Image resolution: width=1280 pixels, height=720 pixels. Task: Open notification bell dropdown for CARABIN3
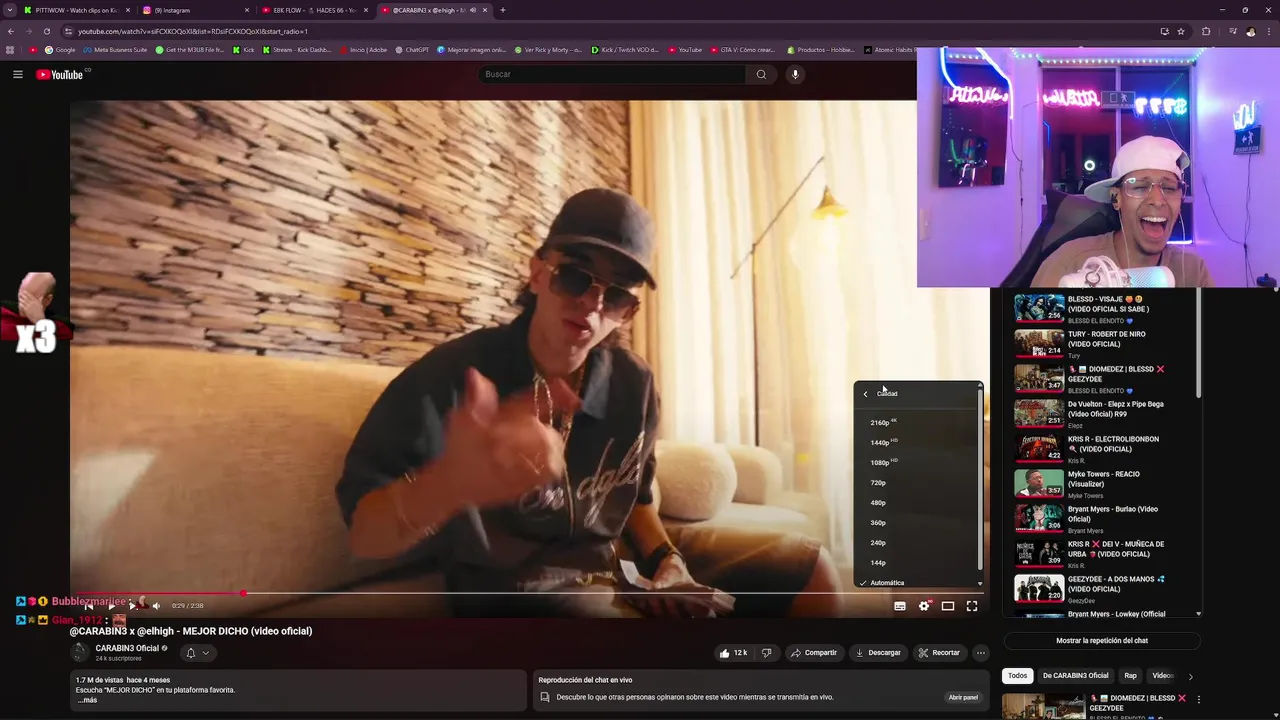197,653
